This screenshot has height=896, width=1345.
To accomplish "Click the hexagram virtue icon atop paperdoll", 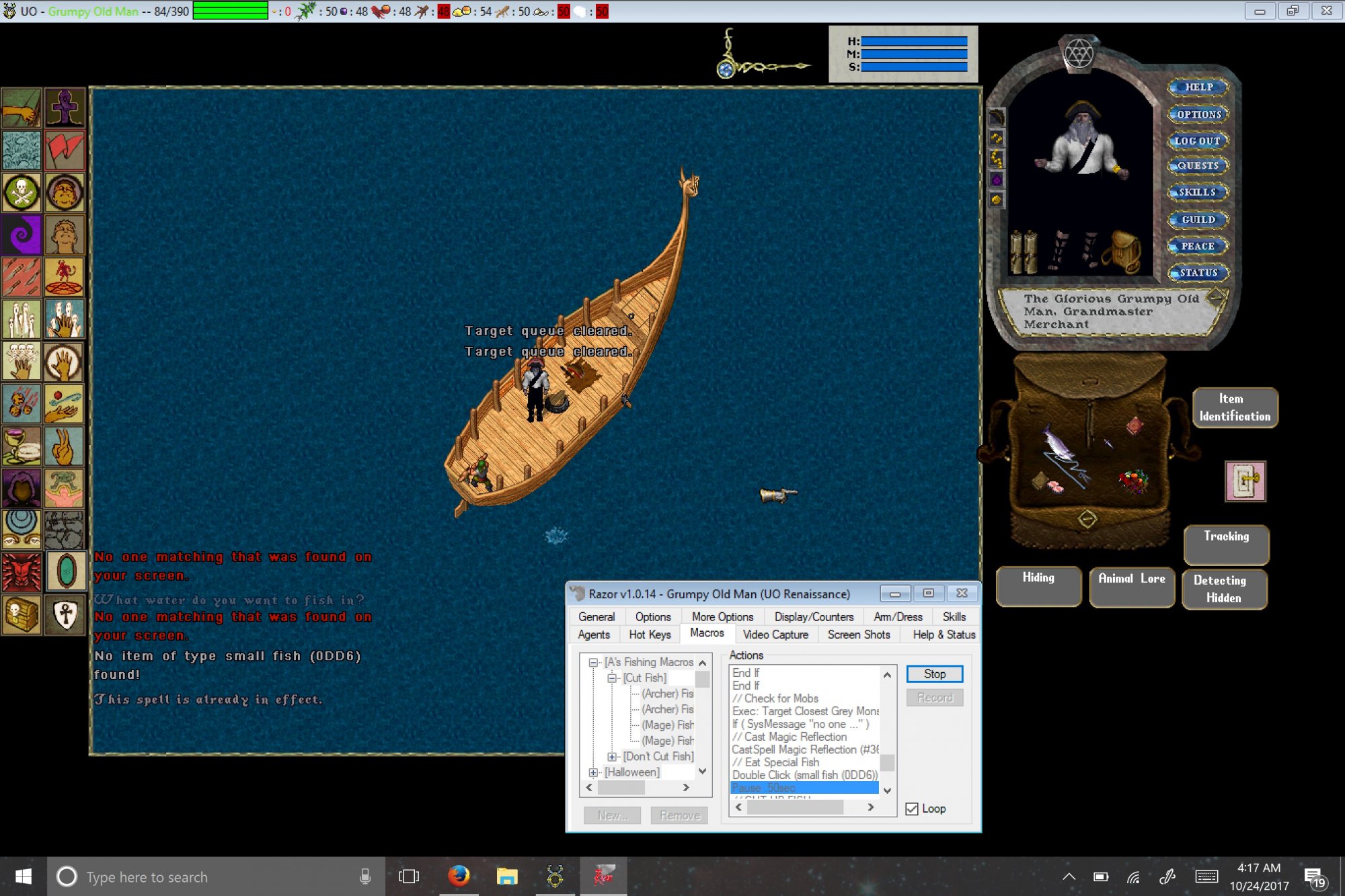I will pyautogui.click(x=1078, y=53).
